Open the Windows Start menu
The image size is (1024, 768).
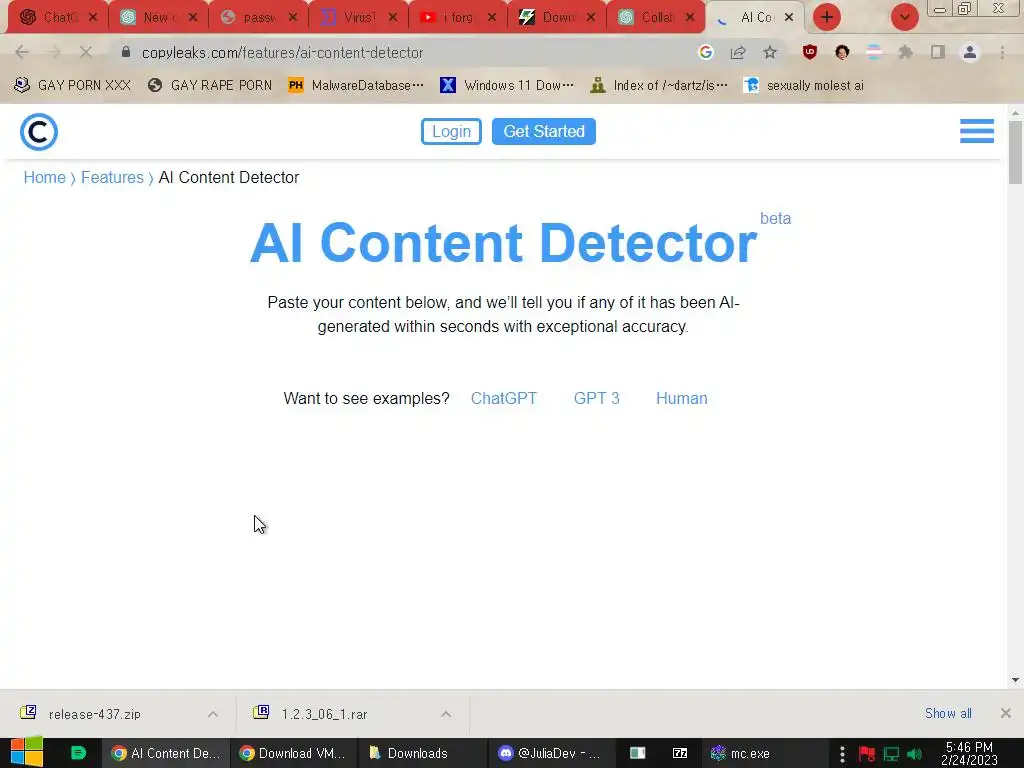(x=27, y=752)
